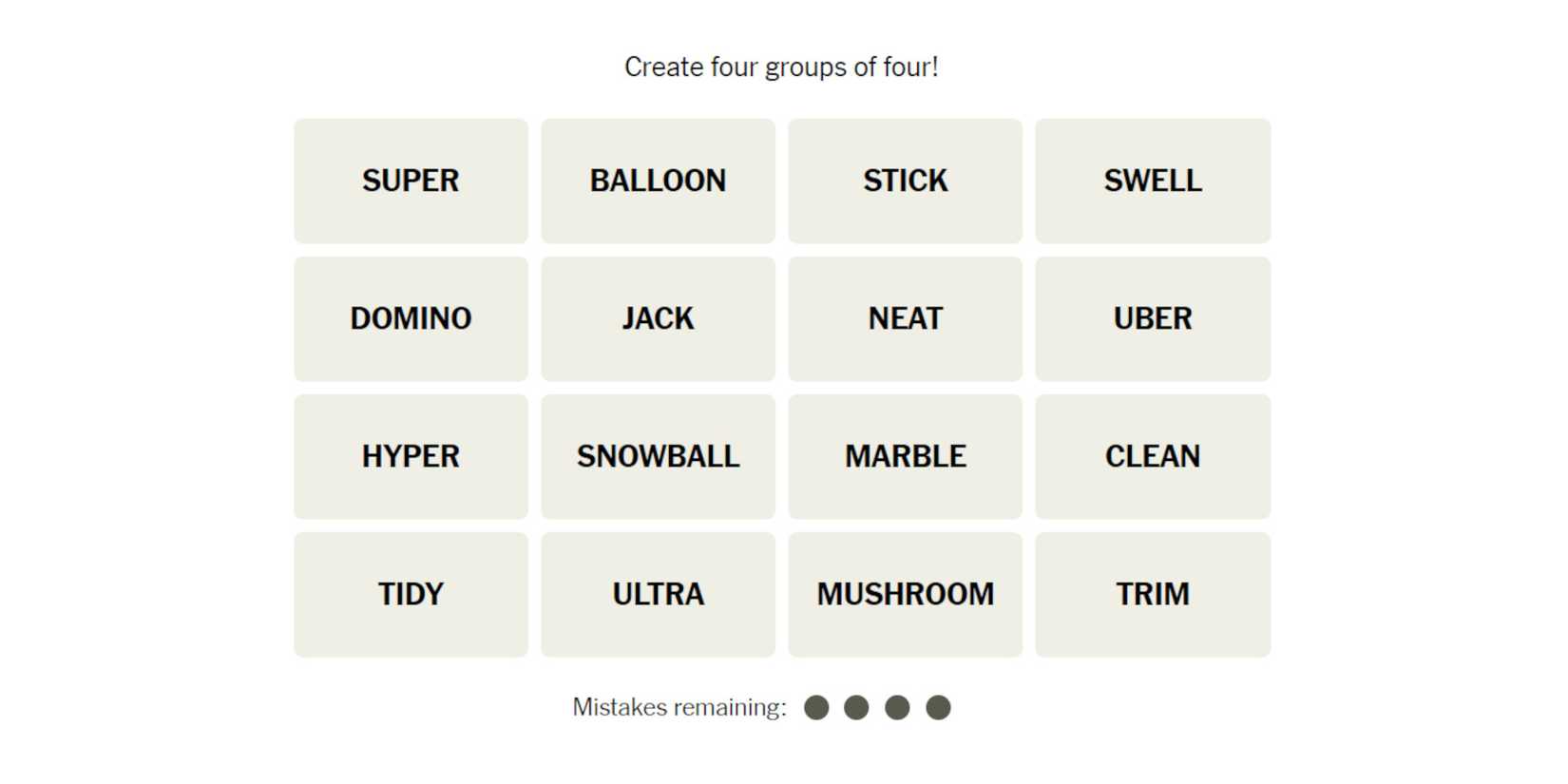Viewport: 1568px width, 784px height.
Task: Pick the UBER tile
Action: (x=1152, y=318)
